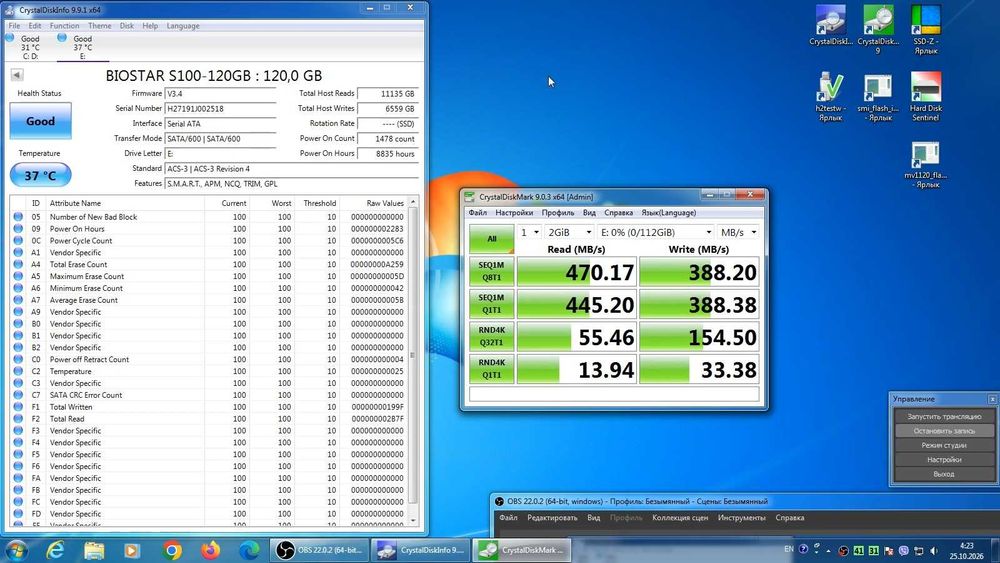Click status icon of Total Erase Count row
The height and width of the screenshot is (563, 1000).
(18, 264)
